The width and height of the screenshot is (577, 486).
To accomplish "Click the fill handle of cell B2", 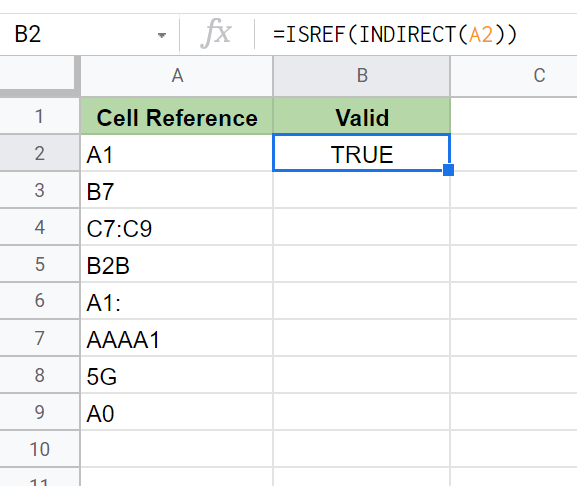I will coord(448,170).
